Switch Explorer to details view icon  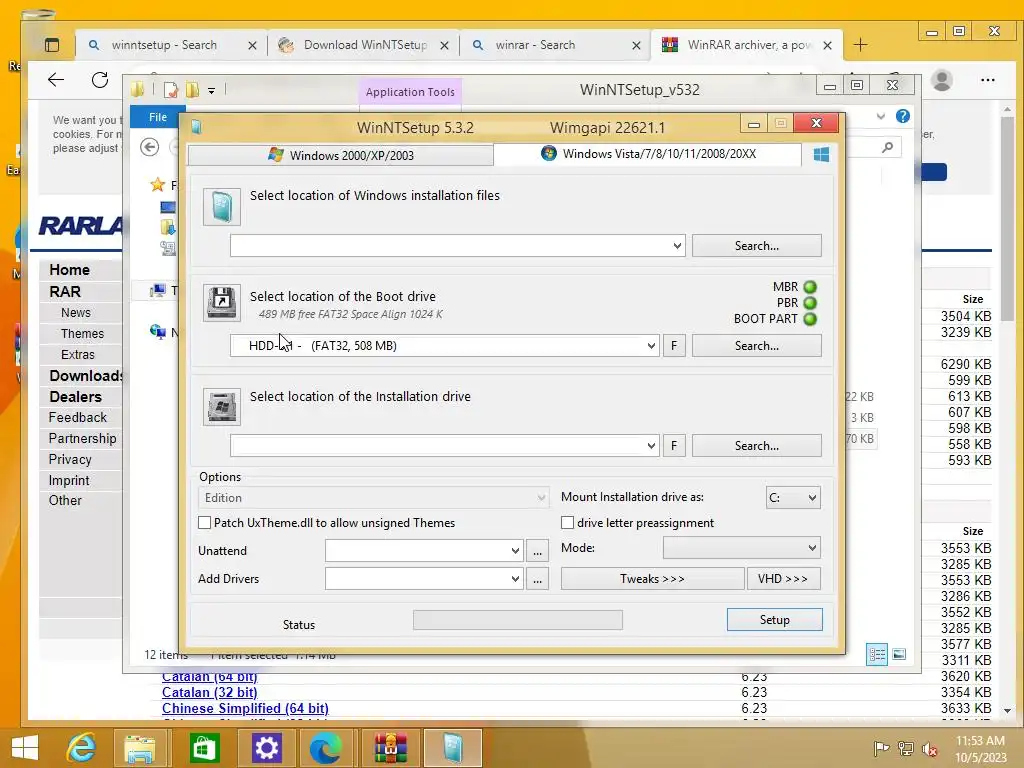876,654
